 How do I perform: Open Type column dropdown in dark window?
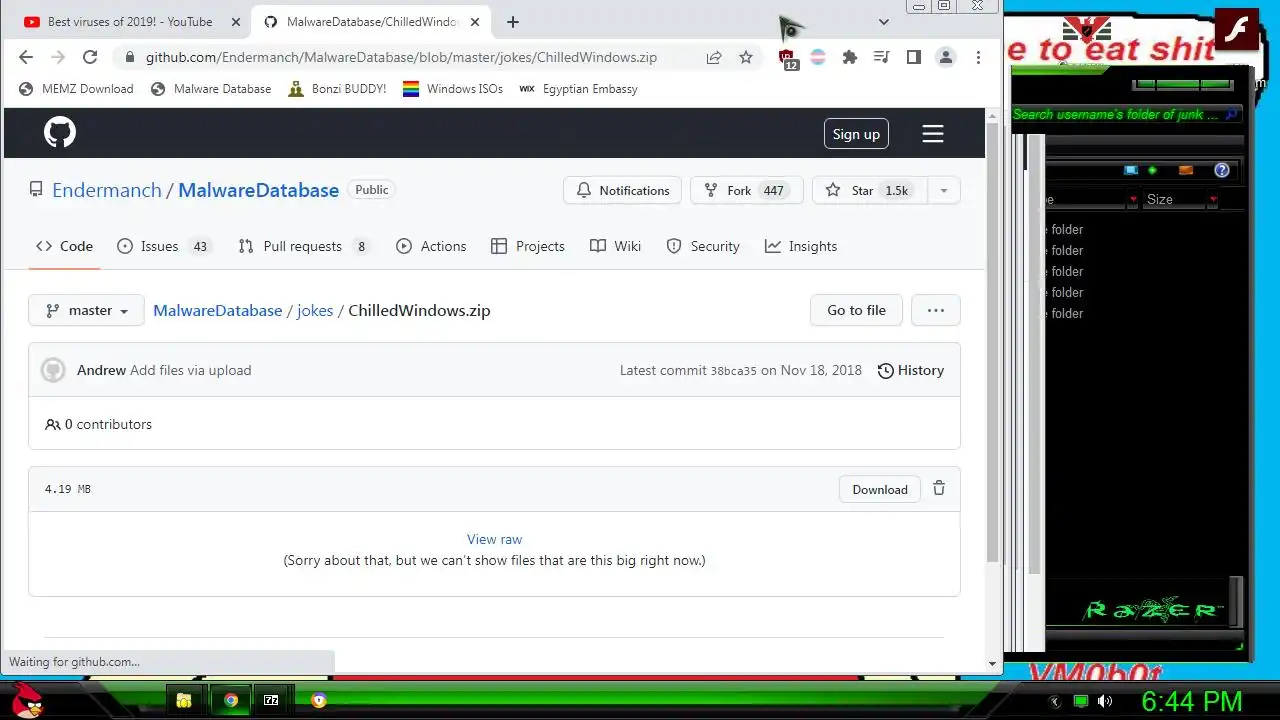click(1133, 200)
